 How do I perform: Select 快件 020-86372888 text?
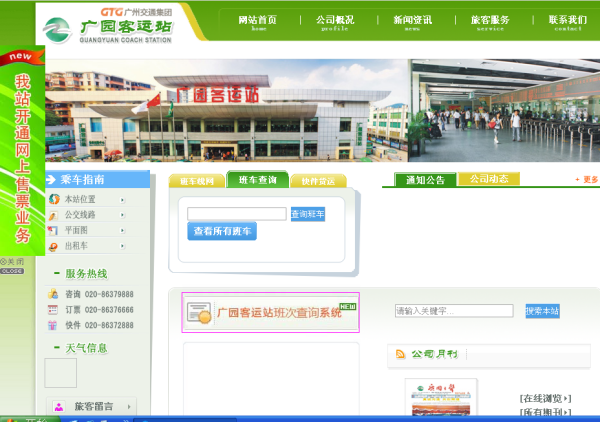99,326
